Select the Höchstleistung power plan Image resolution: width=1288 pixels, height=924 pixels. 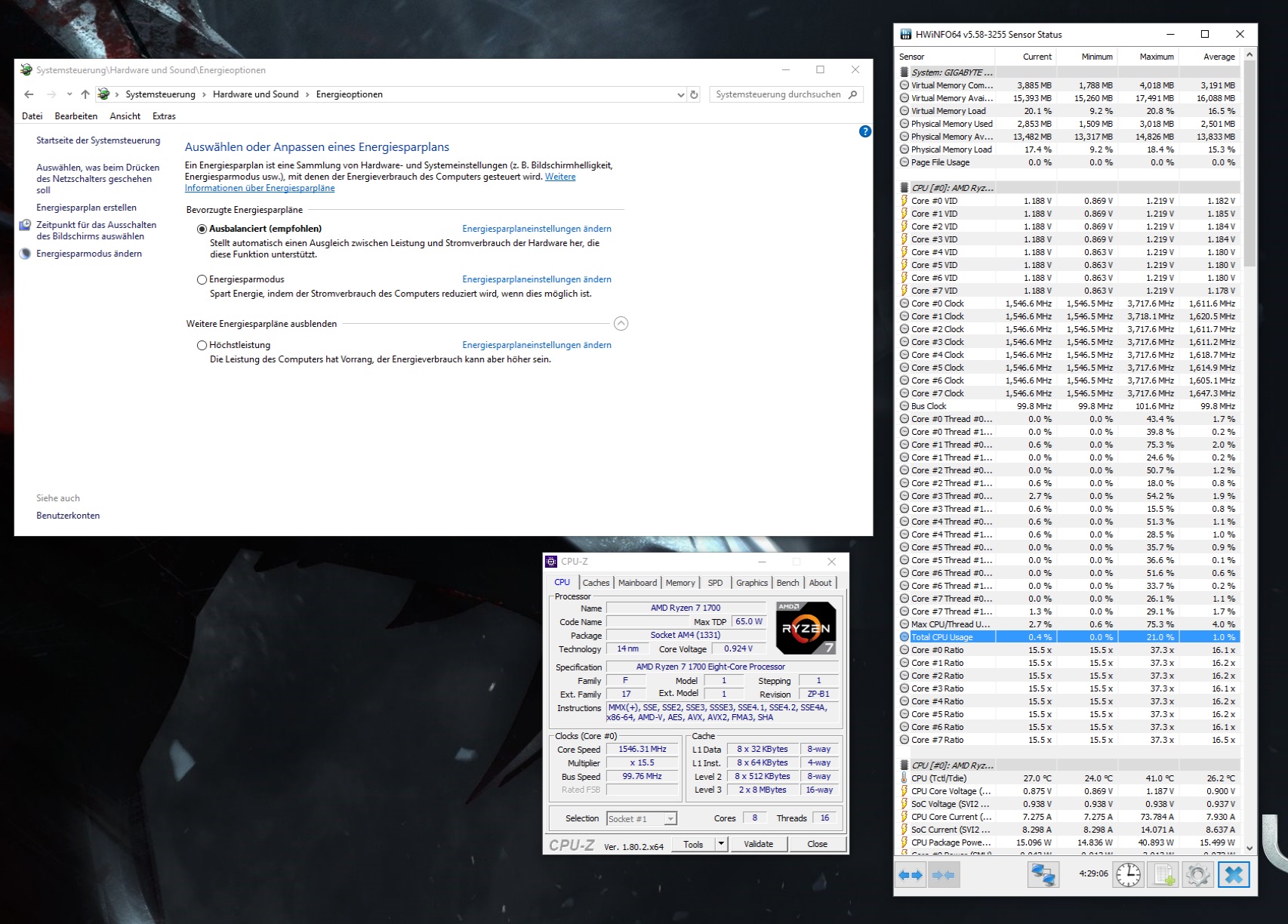(x=202, y=345)
